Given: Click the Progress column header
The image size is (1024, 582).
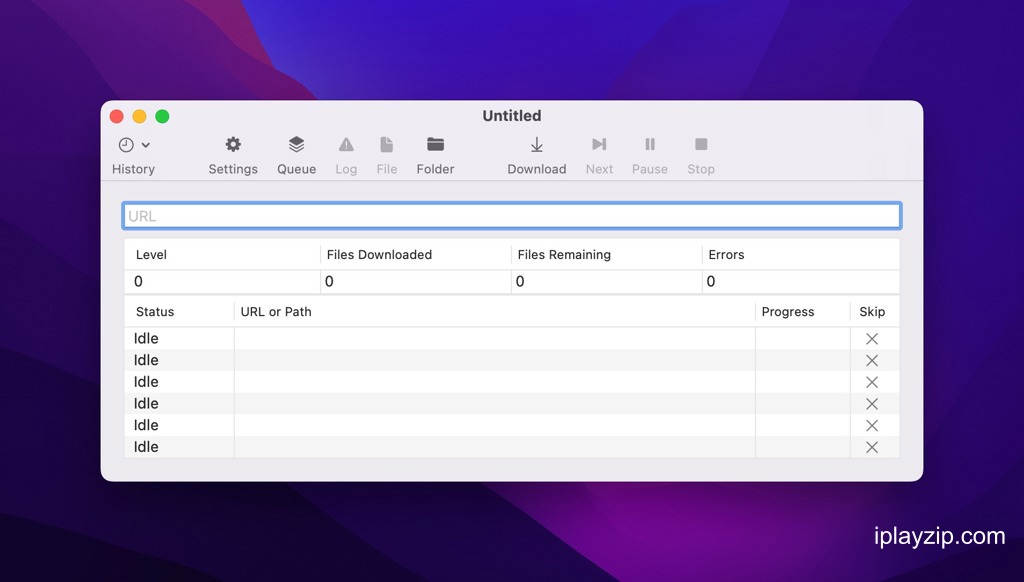Looking at the screenshot, I should [788, 312].
